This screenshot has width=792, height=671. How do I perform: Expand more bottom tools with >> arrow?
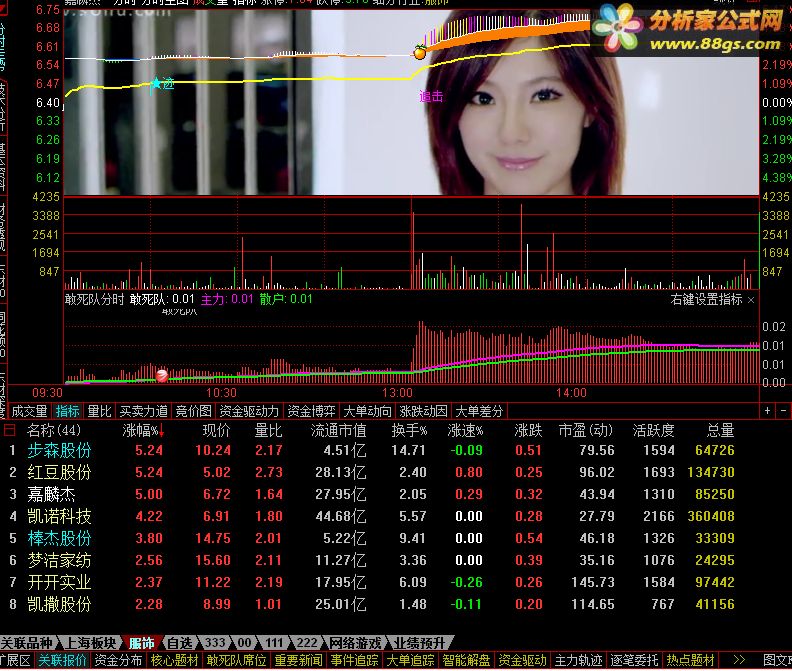pos(739,659)
